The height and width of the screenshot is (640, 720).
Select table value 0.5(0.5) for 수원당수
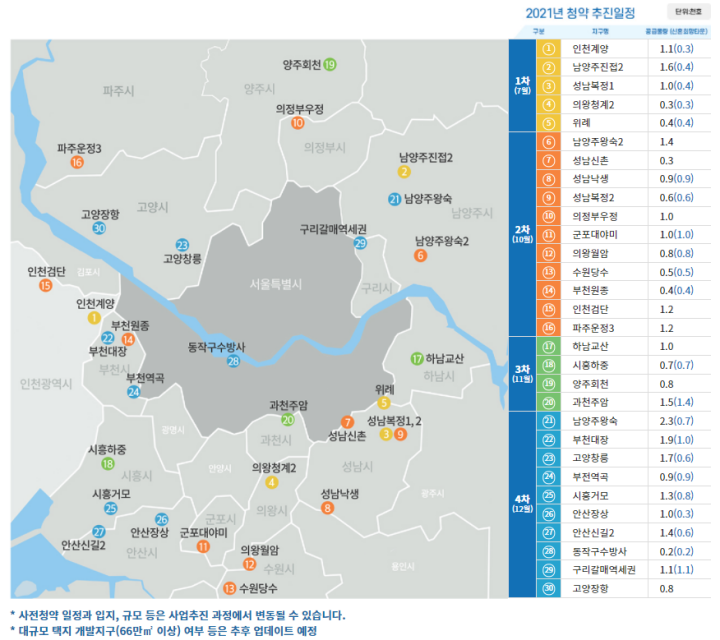pos(676,272)
